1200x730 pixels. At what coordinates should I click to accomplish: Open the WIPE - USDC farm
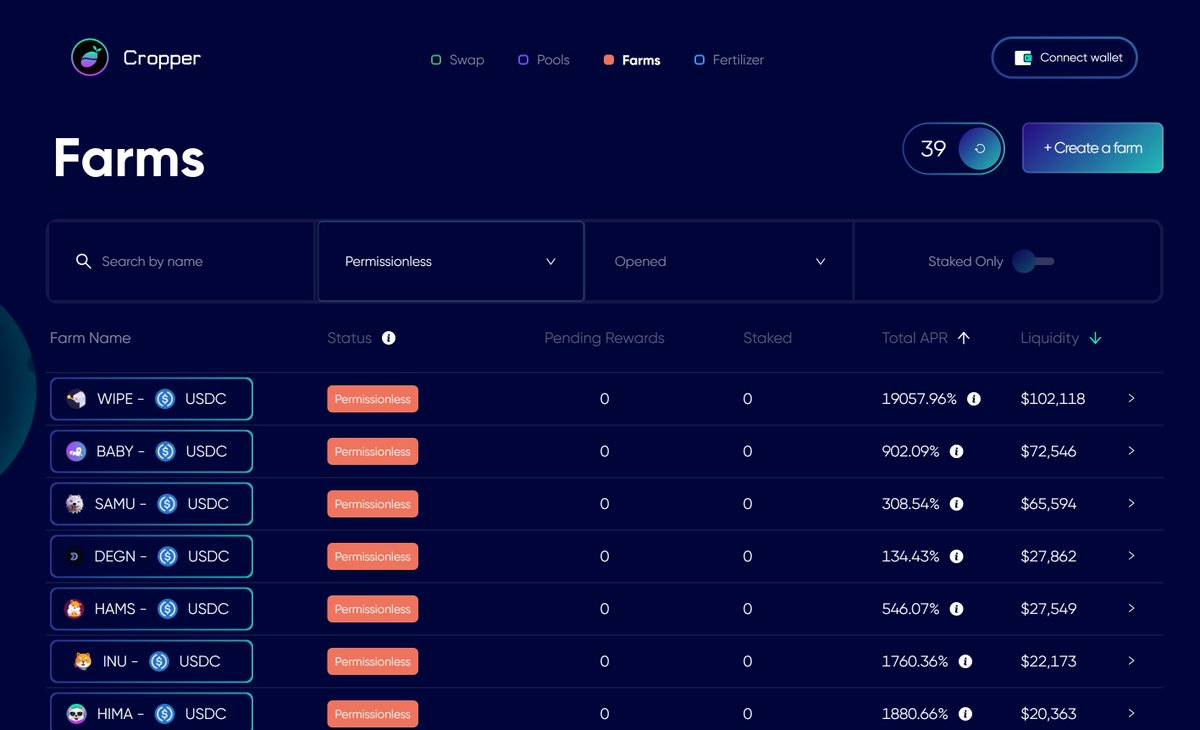coord(151,399)
